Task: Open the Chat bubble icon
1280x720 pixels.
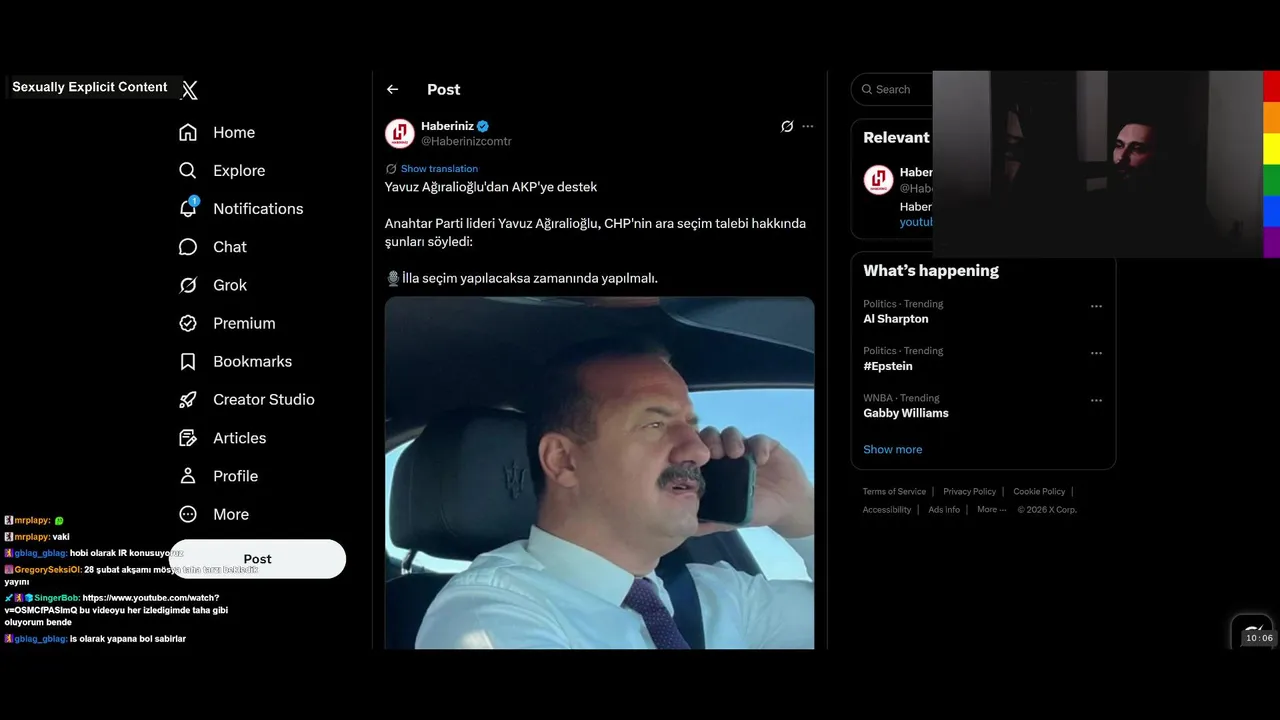Action: tap(188, 247)
